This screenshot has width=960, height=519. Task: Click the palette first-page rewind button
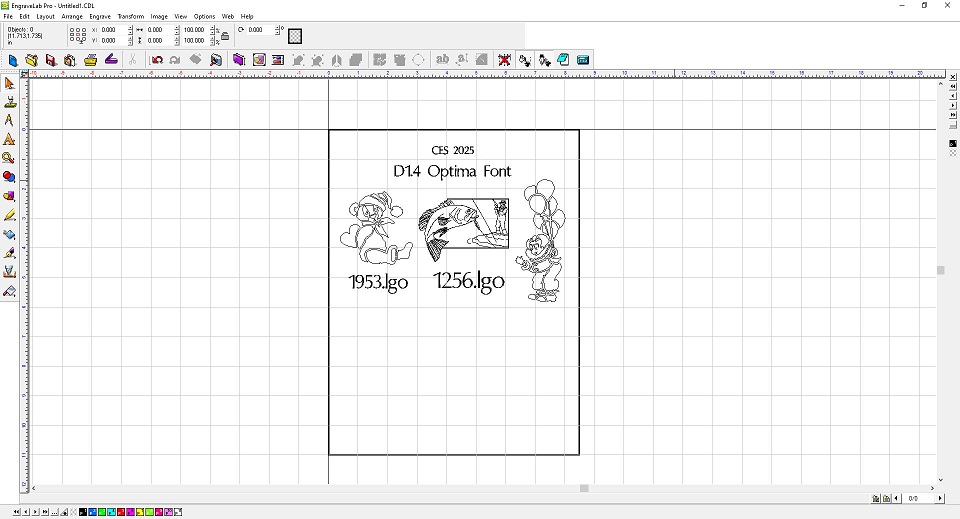tap(17, 512)
